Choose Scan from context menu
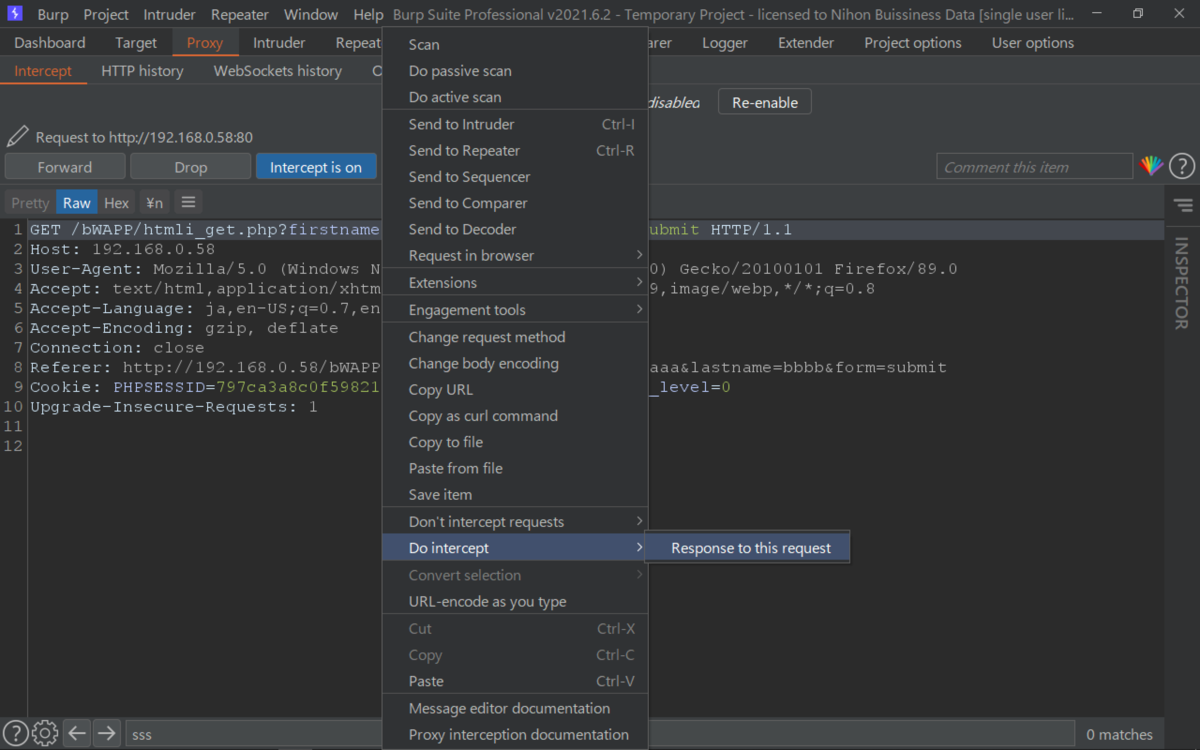Viewport: 1200px width, 750px height. [x=515, y=44]
